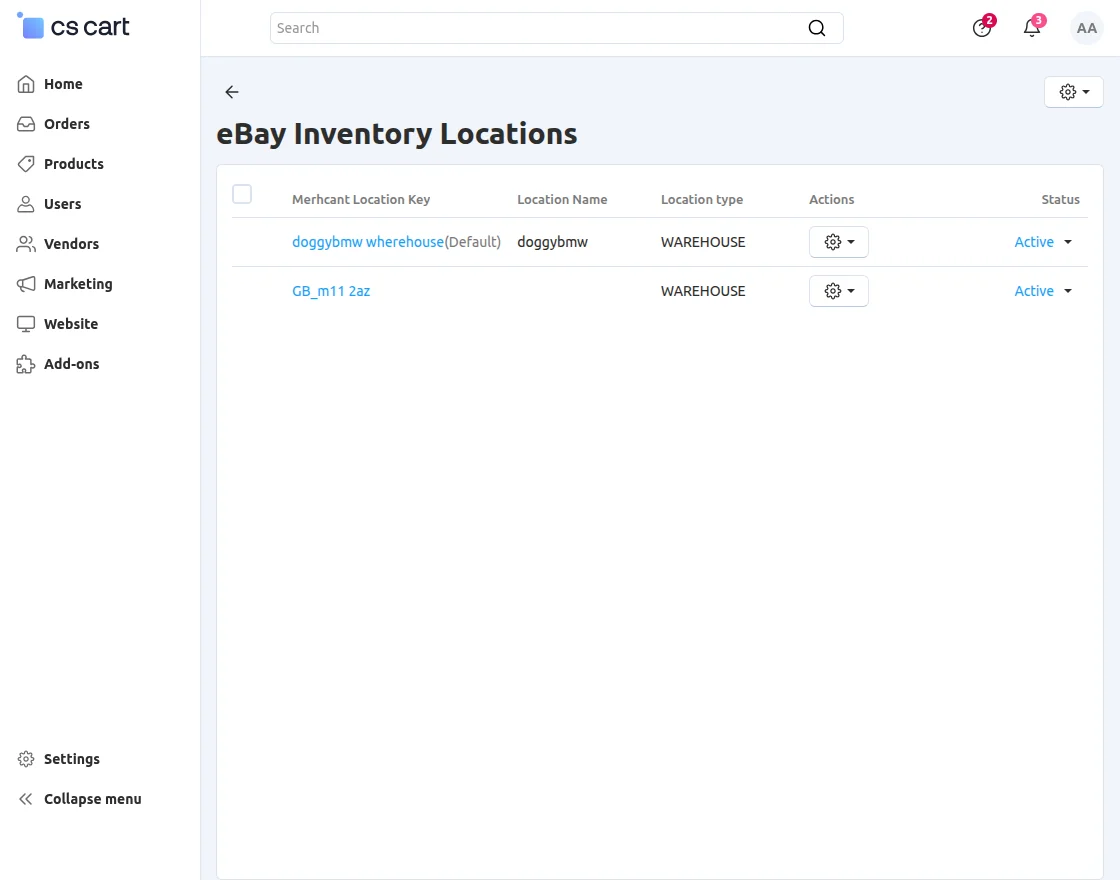1120x880 pixels.
Task: Open Website section in sidebar
Action: [x=71, y=324]
